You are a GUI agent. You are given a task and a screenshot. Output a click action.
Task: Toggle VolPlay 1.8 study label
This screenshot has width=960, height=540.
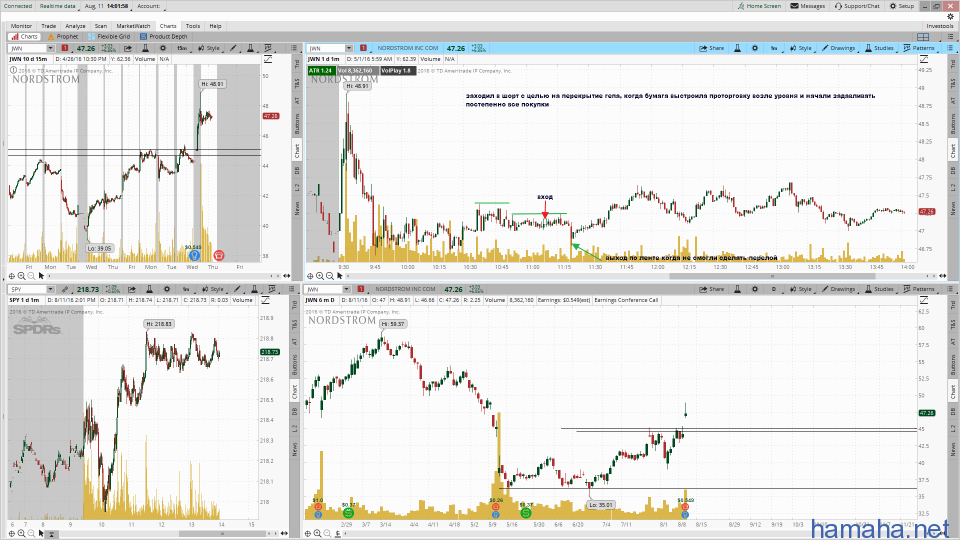pyautogui.click(x=398, y=70)
